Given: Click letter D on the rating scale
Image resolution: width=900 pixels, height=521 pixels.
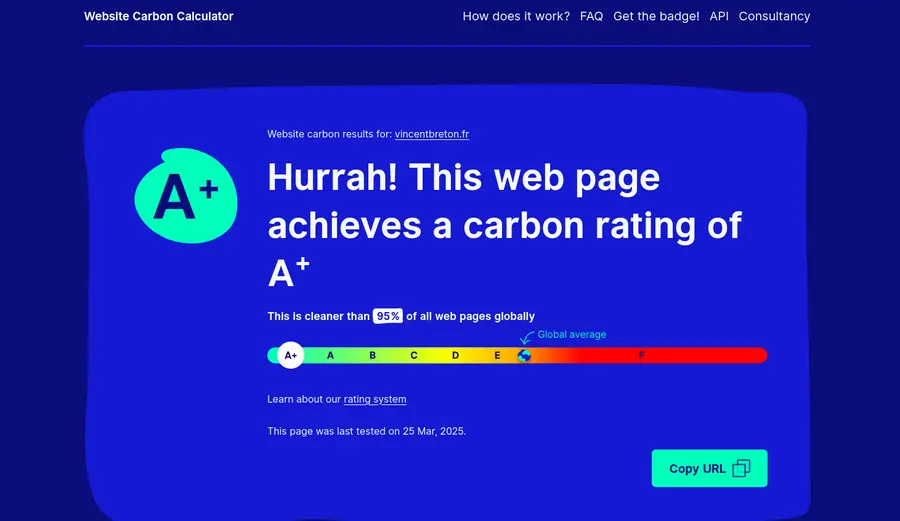Looking at the screenshot, I should [x=455, y=356].
